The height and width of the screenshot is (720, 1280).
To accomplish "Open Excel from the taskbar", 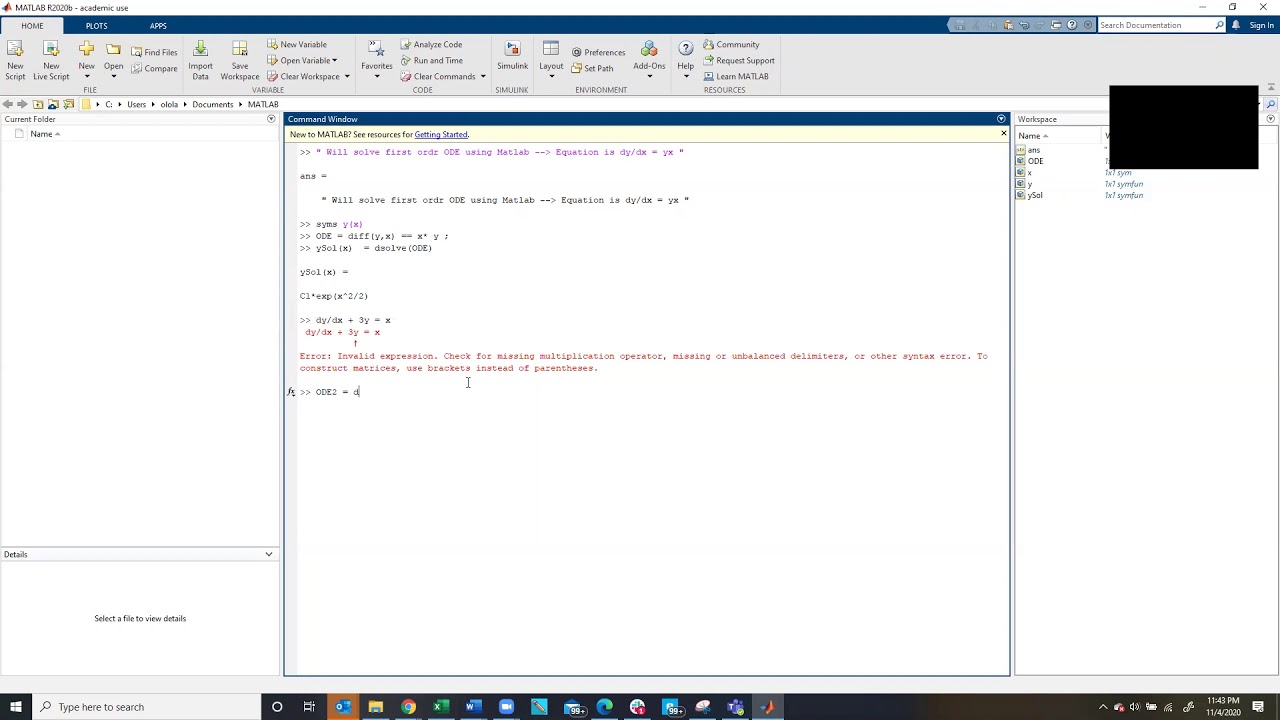I will 440,707.
